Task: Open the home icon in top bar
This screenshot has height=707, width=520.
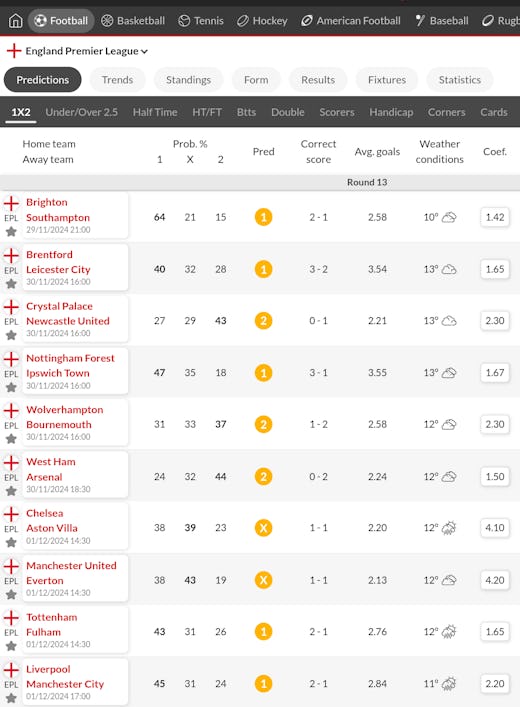Action: point(15,21)
